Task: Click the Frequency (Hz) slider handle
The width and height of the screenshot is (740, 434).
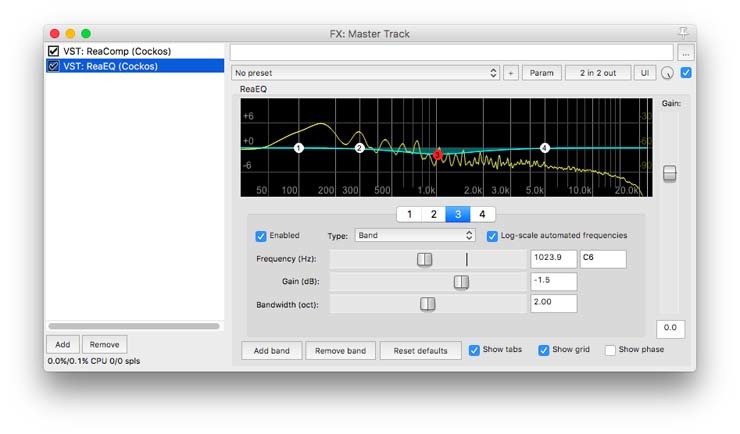Action: click(x=424, y=259)
